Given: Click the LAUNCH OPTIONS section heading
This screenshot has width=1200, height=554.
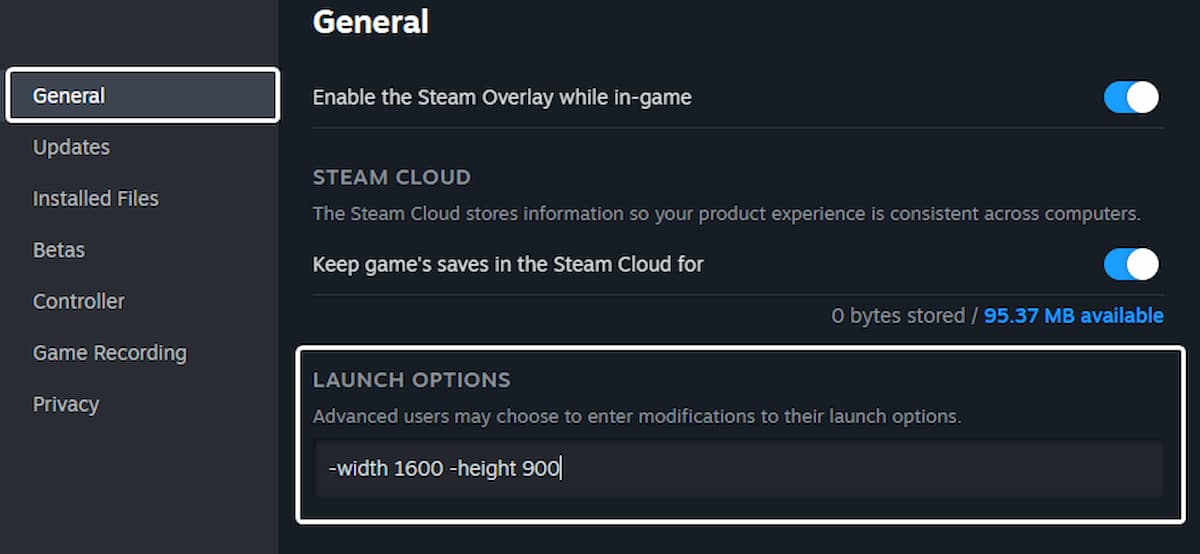Looking at the screenshot, I should (411, 380).
